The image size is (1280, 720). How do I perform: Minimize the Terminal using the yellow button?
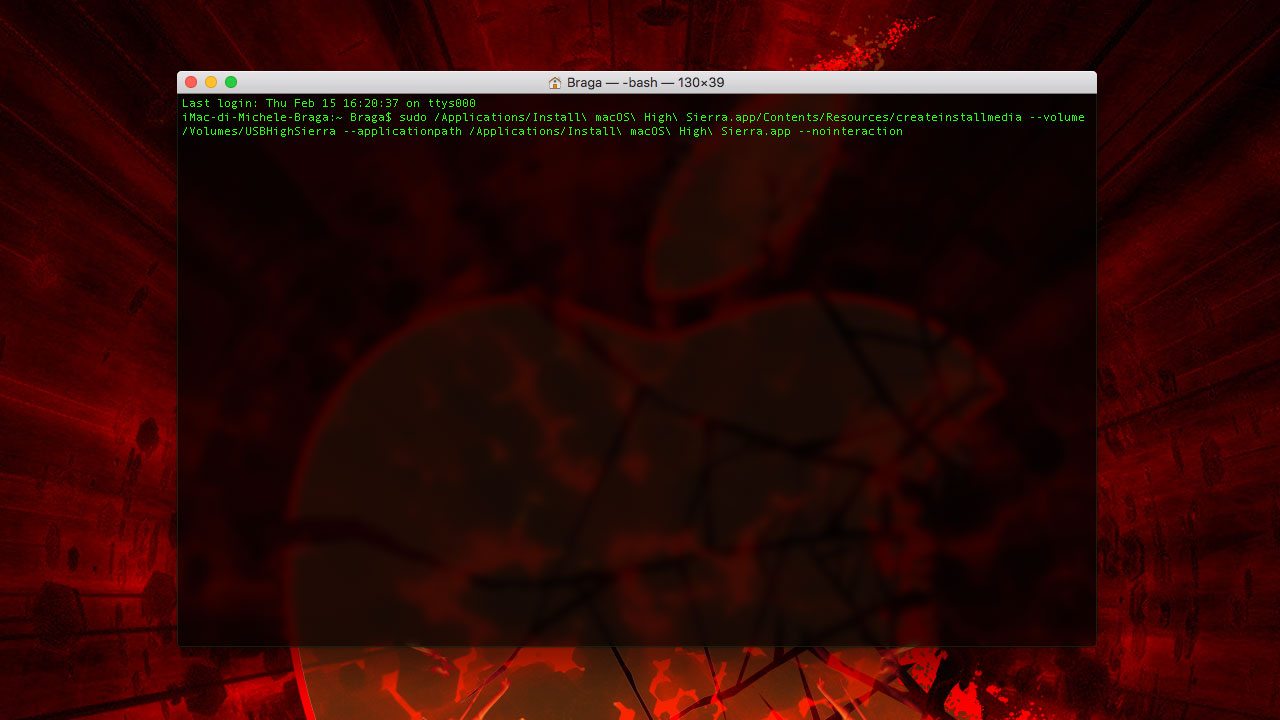tap(211, 82)
